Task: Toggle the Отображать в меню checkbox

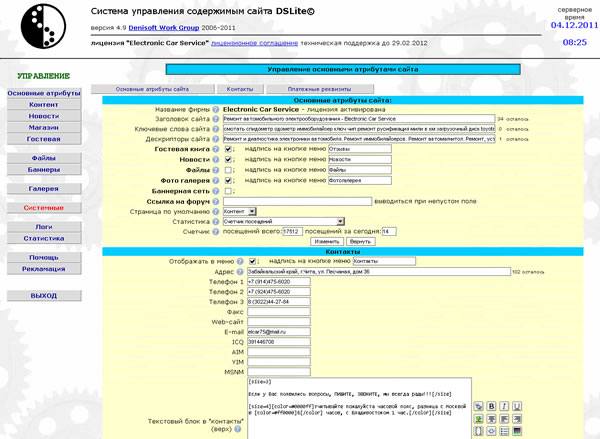Action: 252,261
